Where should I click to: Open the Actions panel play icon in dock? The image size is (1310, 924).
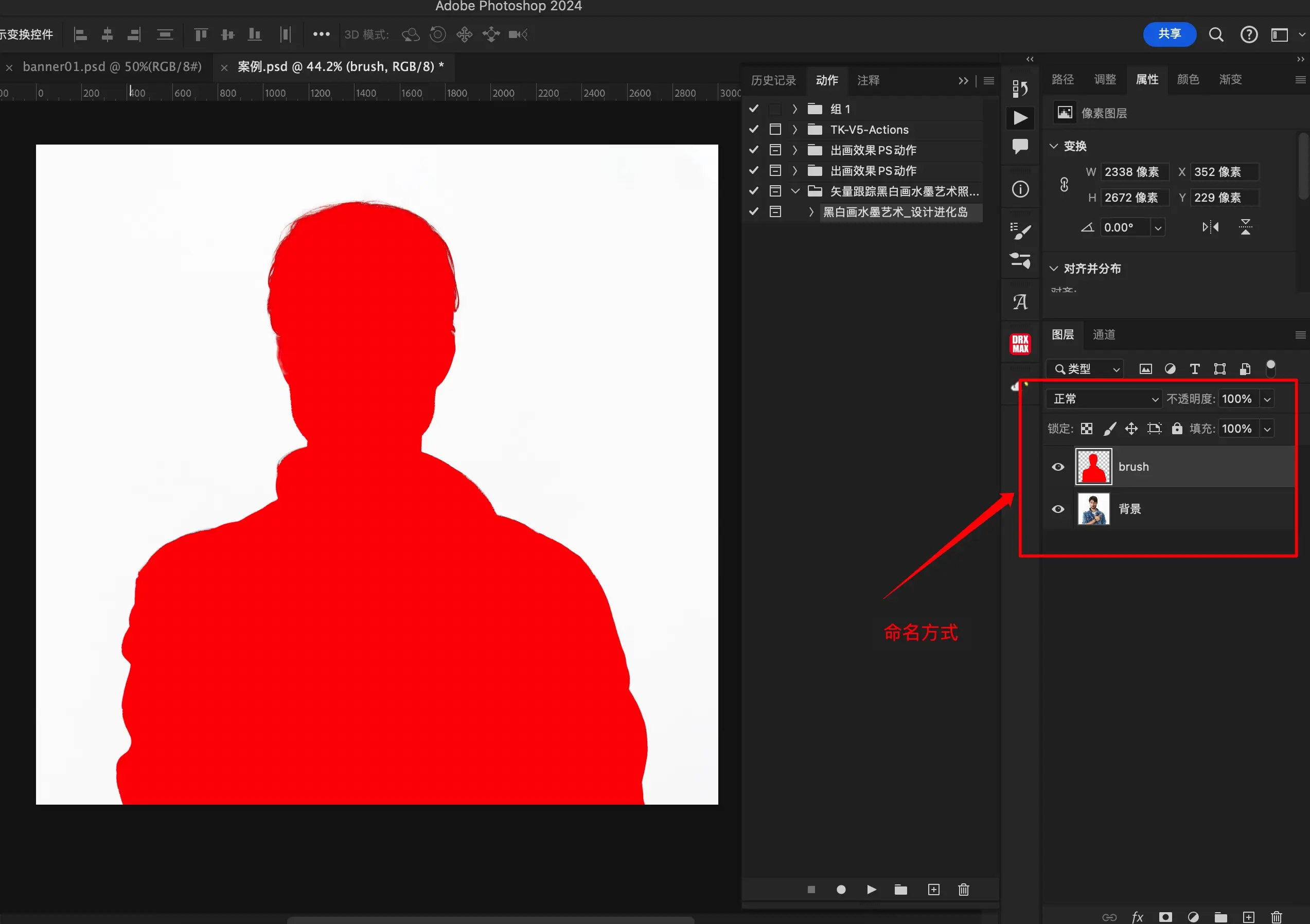1020,118
